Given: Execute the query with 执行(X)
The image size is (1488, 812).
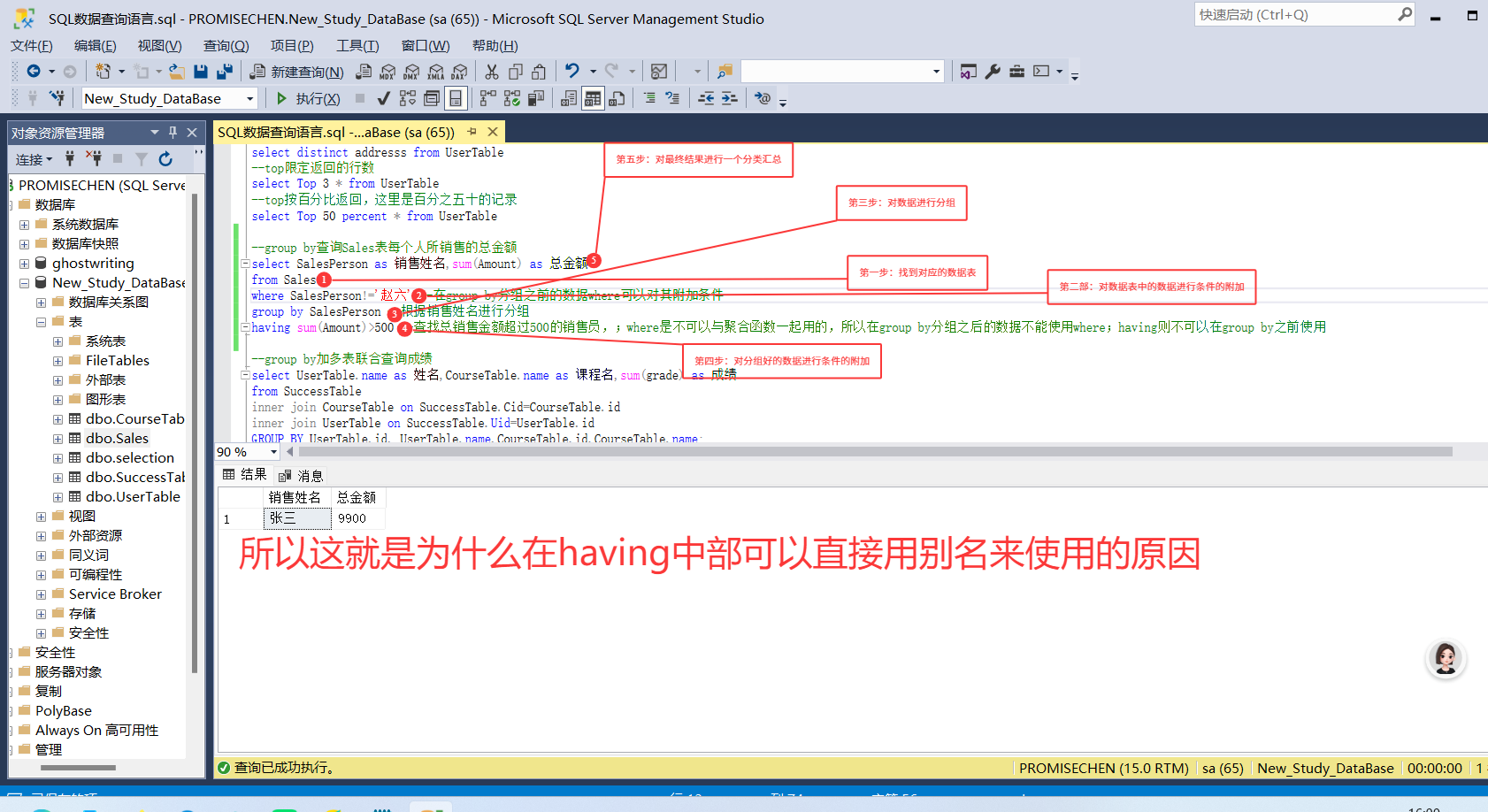Looking at the screenshot, I should tap(308, 98).
